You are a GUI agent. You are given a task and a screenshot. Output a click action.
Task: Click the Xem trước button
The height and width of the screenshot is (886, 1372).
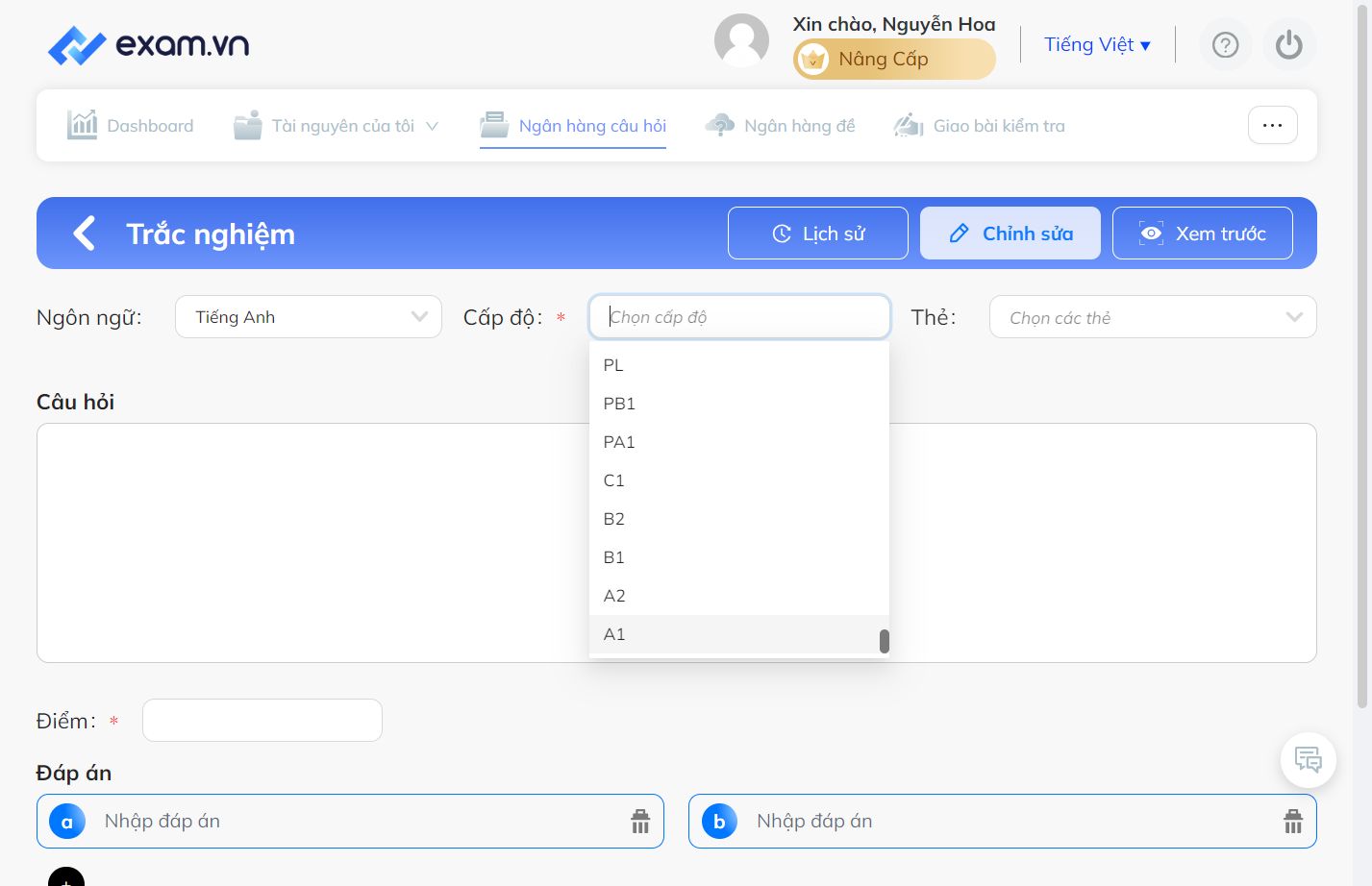1203,234
